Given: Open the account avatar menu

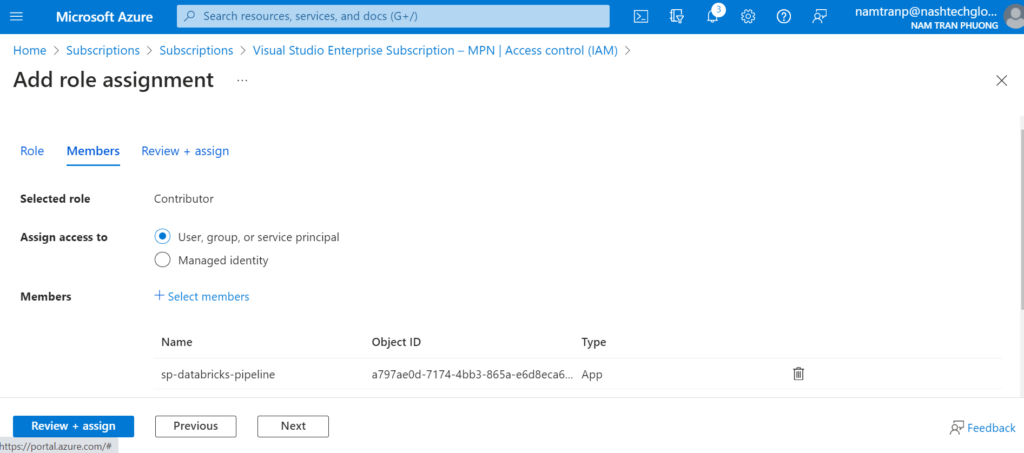Looking at the screenshot, I should [1012, 16].
